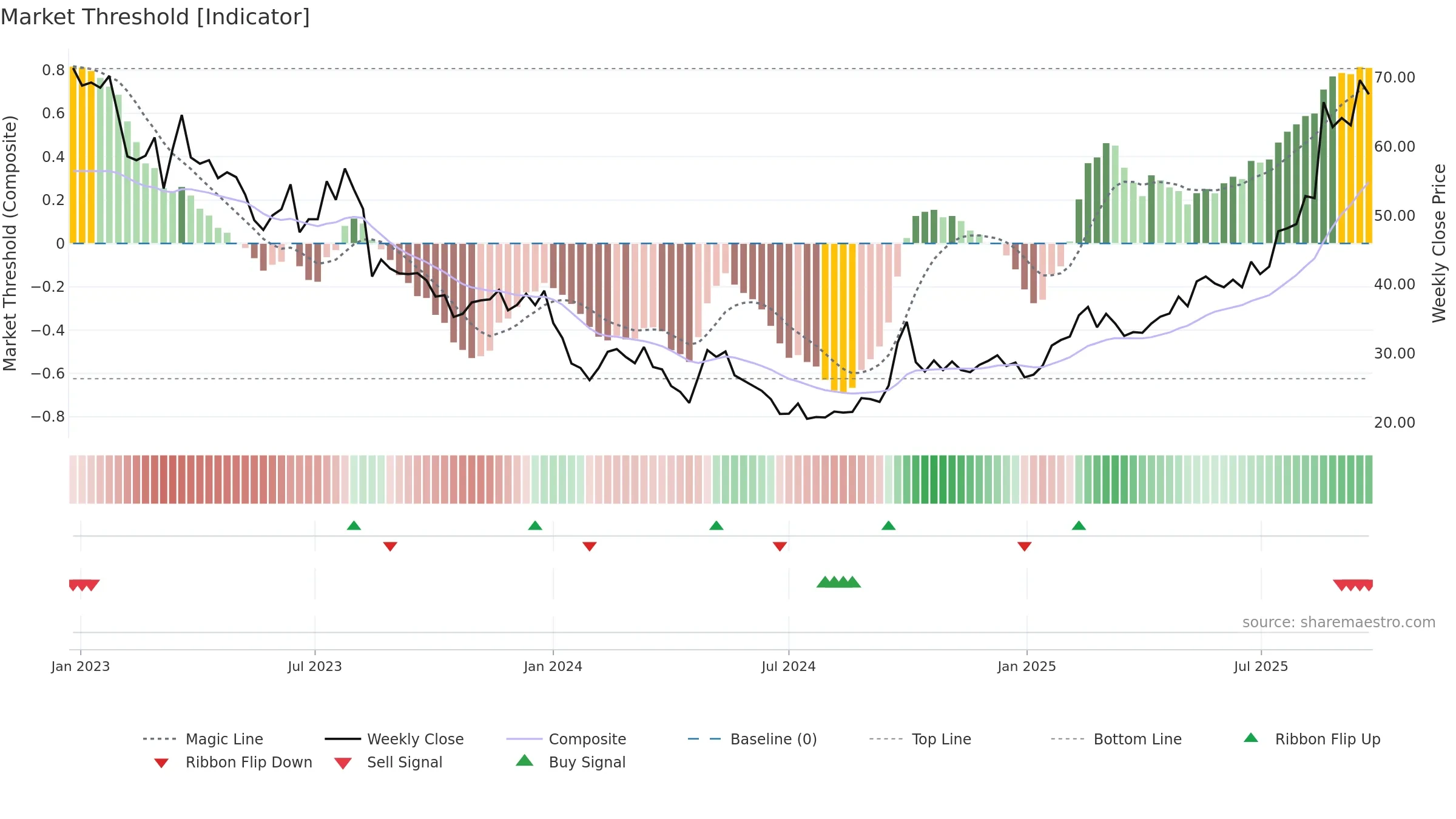The width and height of the screenshot is (1456, 819).
Task: Click the buy signal cluster after Jul 2024
Action: (x=839, y=582)
